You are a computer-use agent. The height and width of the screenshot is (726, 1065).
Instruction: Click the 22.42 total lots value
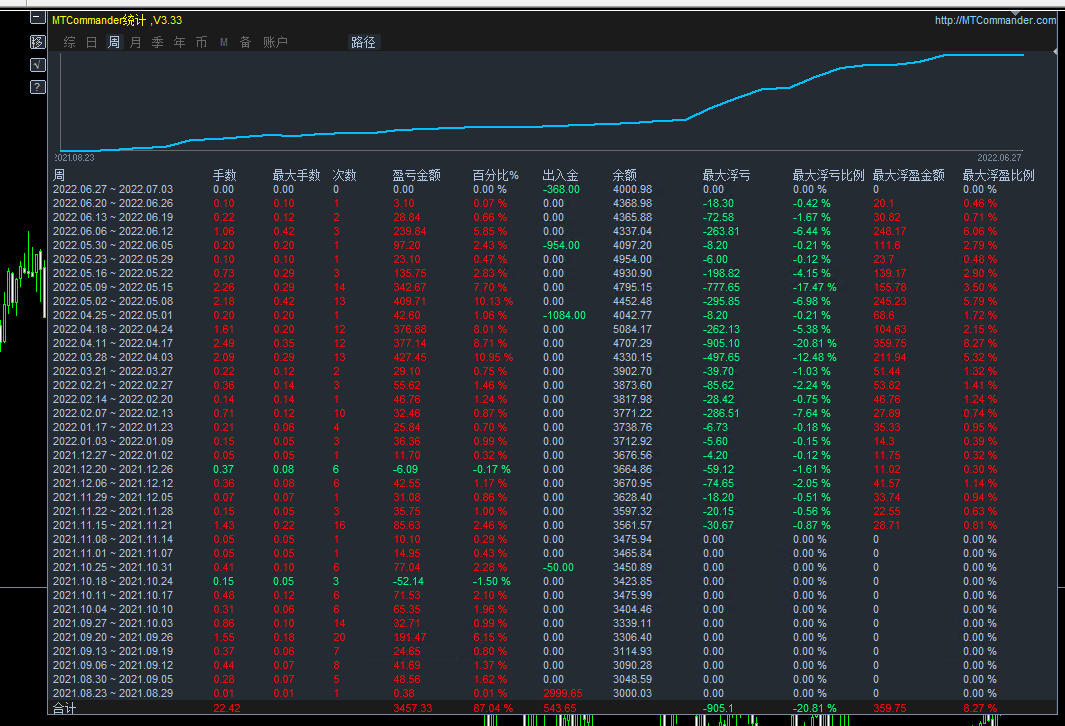pos(227,708)
